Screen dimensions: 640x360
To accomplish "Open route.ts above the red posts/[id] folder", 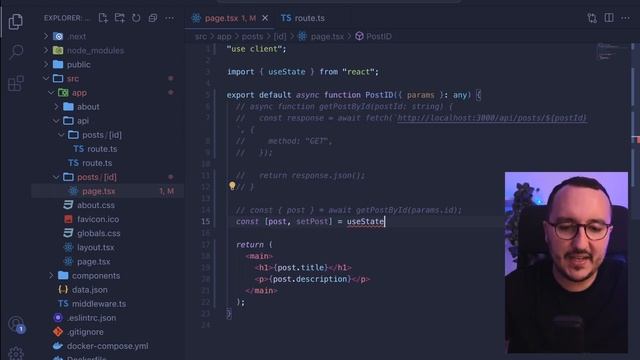I will tap(97, 163).
